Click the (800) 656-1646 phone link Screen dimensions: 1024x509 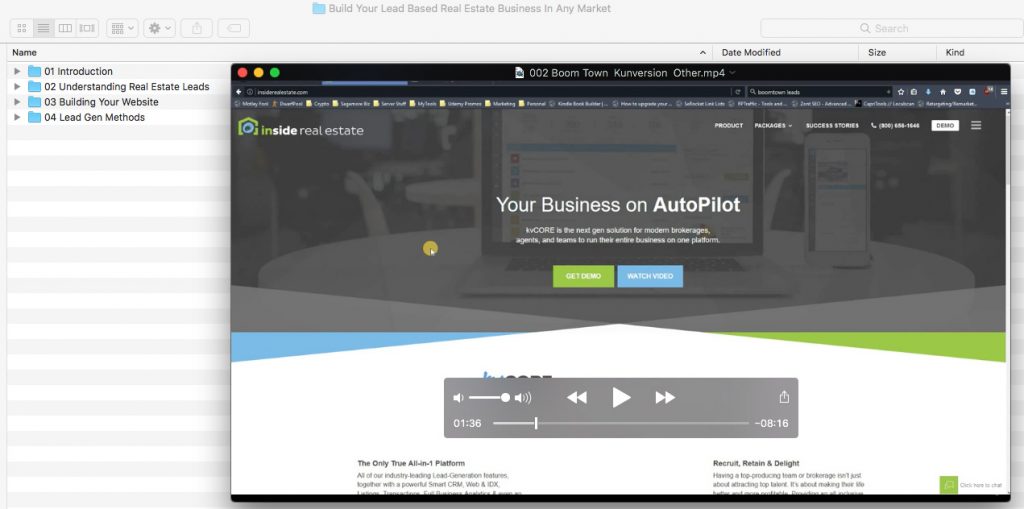coord(895,125)
